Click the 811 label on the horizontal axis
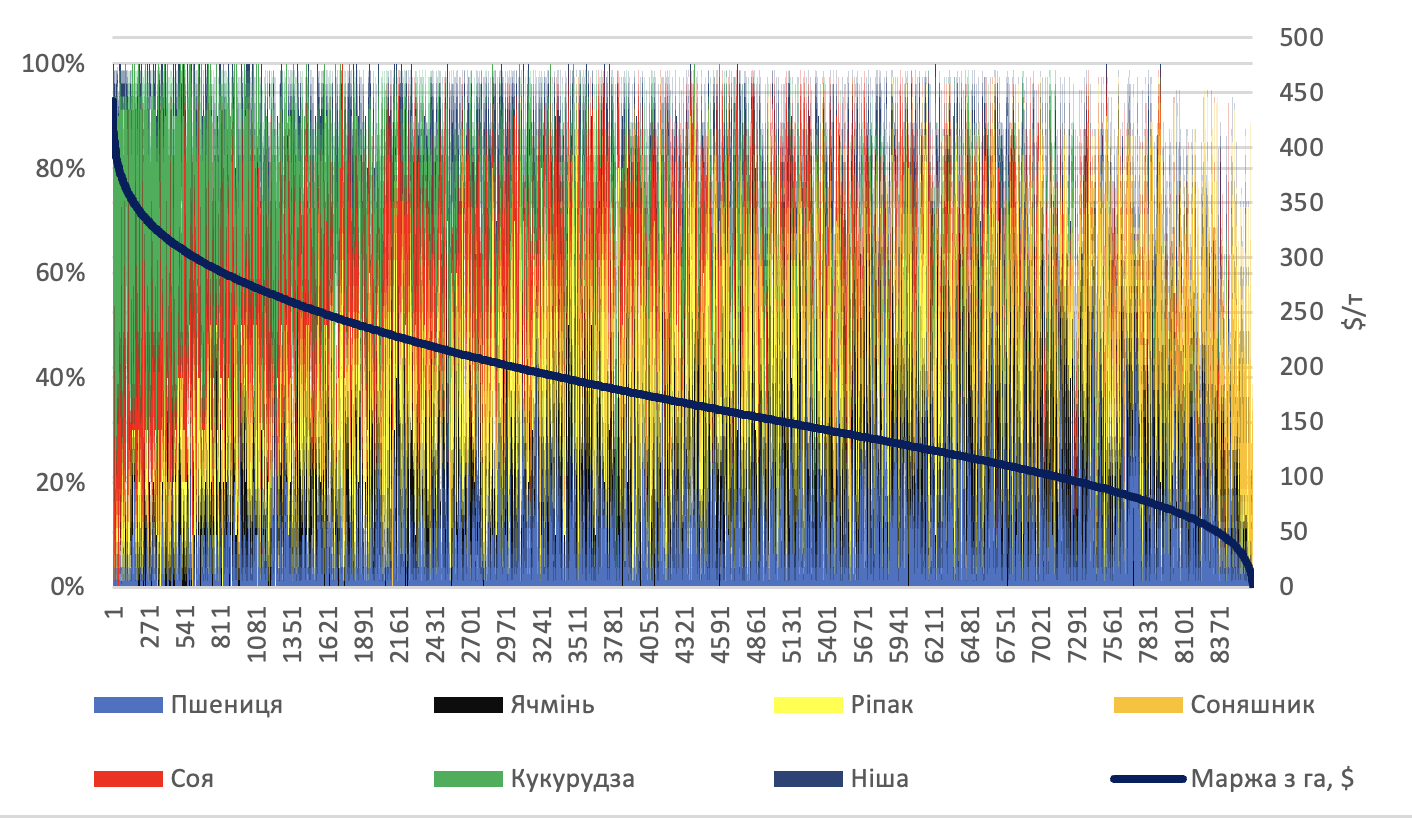 coord(221,628)
